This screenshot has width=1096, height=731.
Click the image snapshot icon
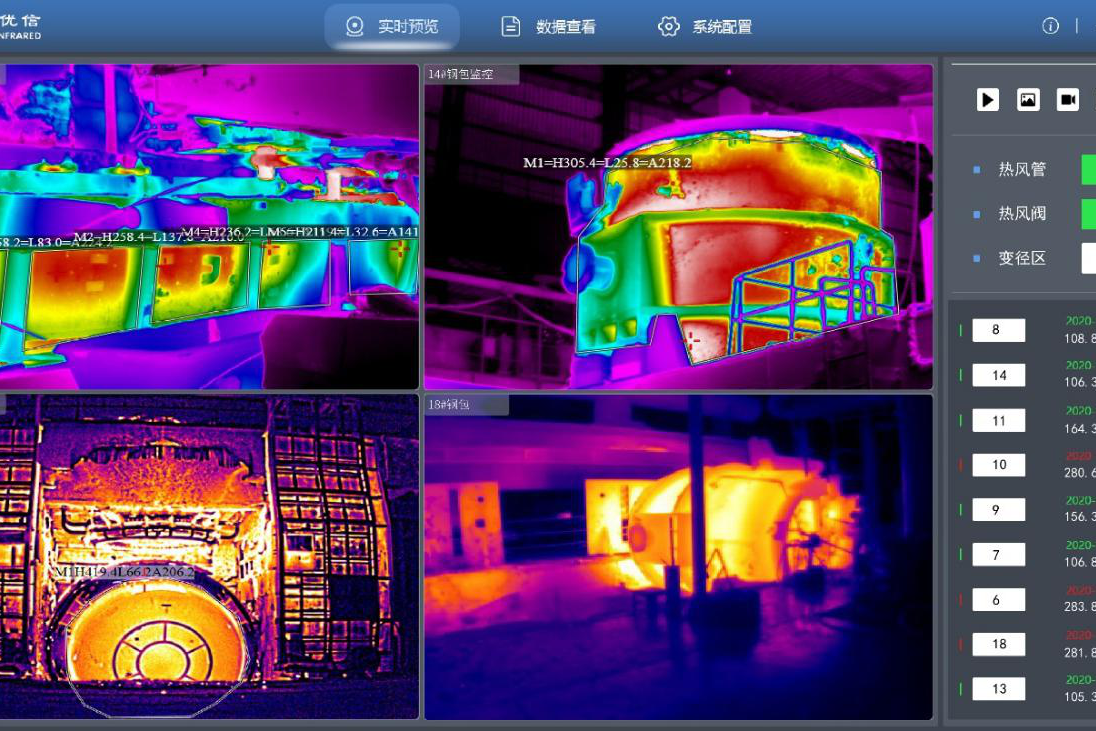[x=1028, y=99]
